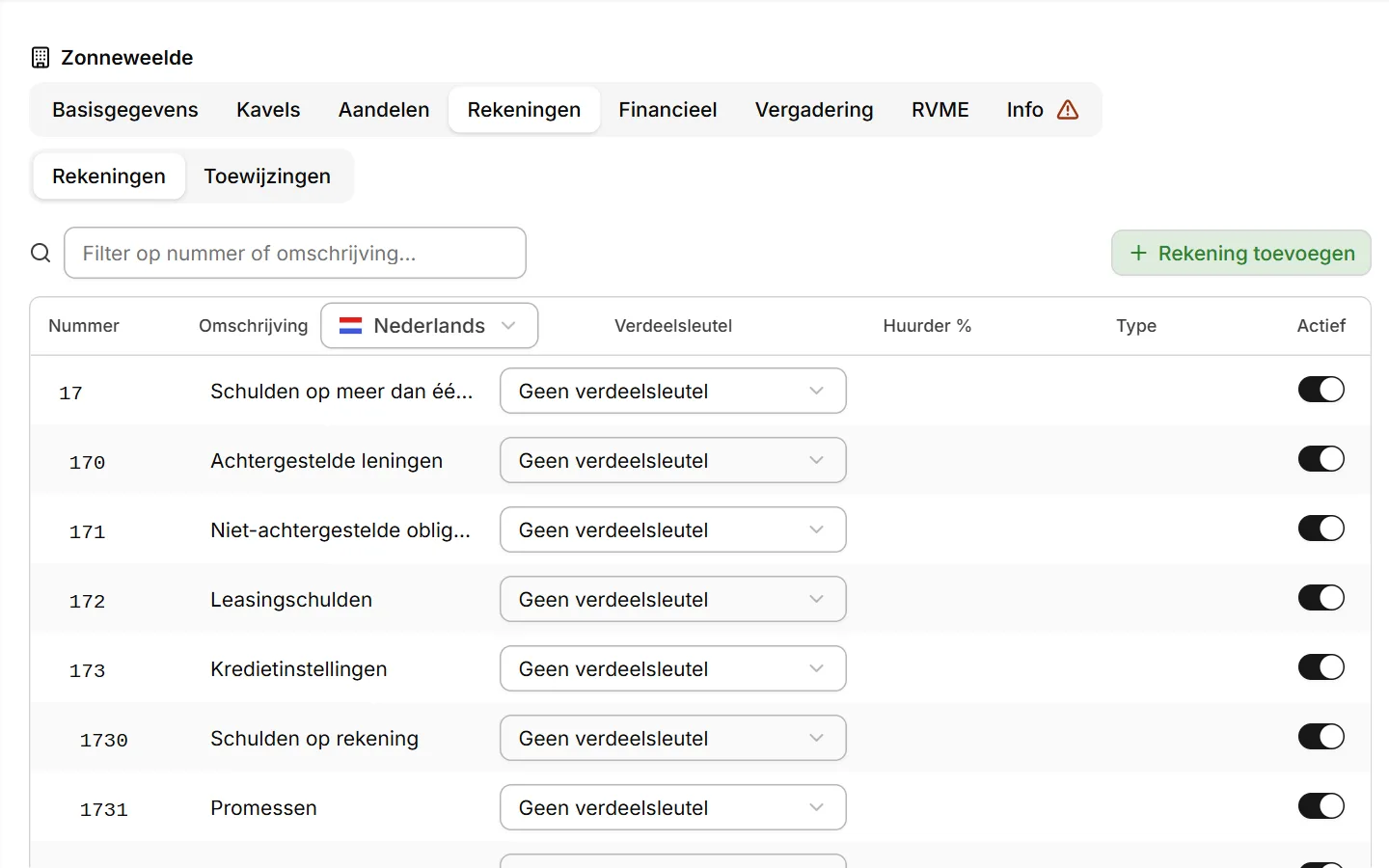Switch to the Toewijzingen sub-tab
This screenshot has width=1389, height=868.
click(x=267, y=176)
